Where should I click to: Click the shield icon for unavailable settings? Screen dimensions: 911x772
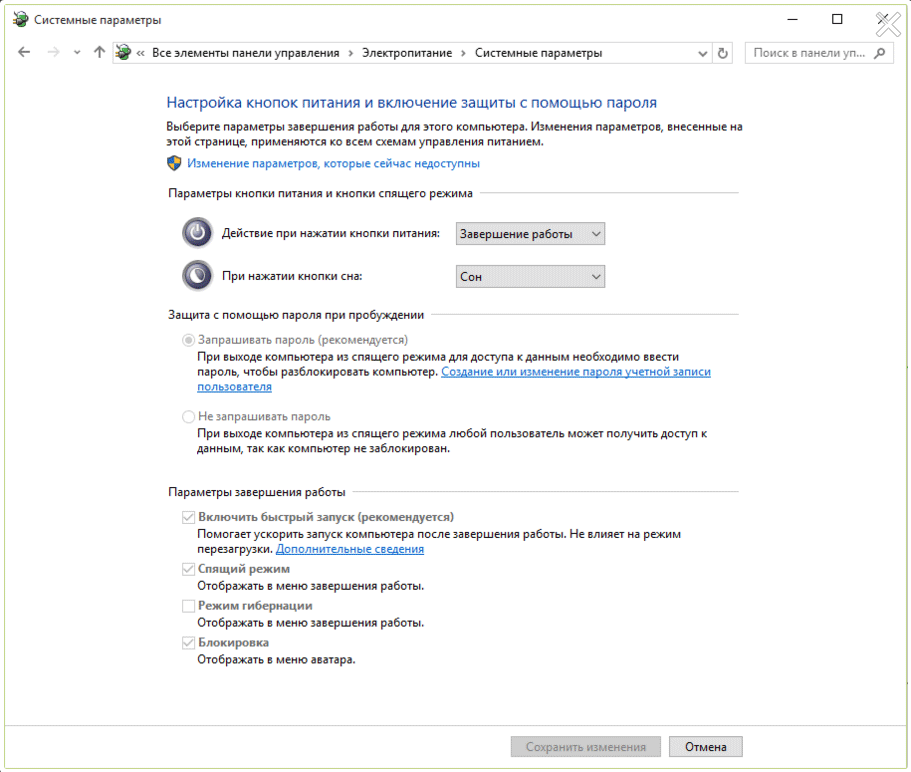click(x=174, y=163)
